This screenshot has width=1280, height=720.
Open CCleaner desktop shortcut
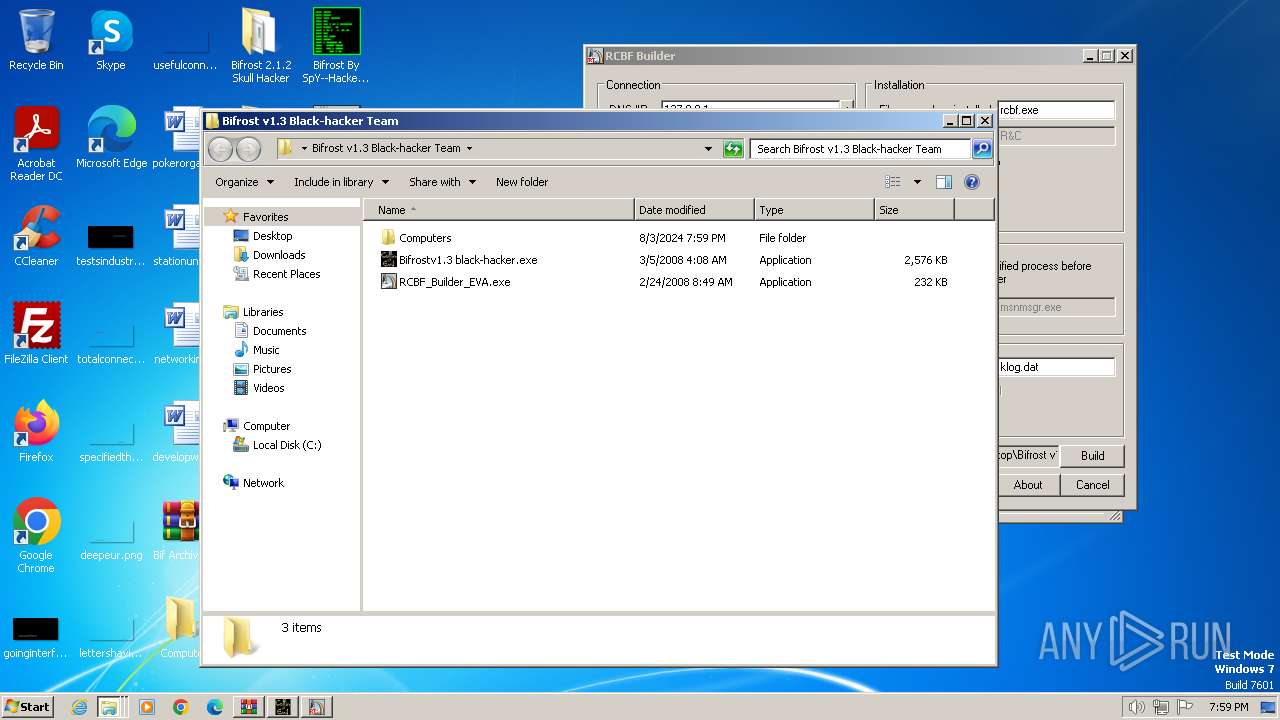tap(36, 236)
